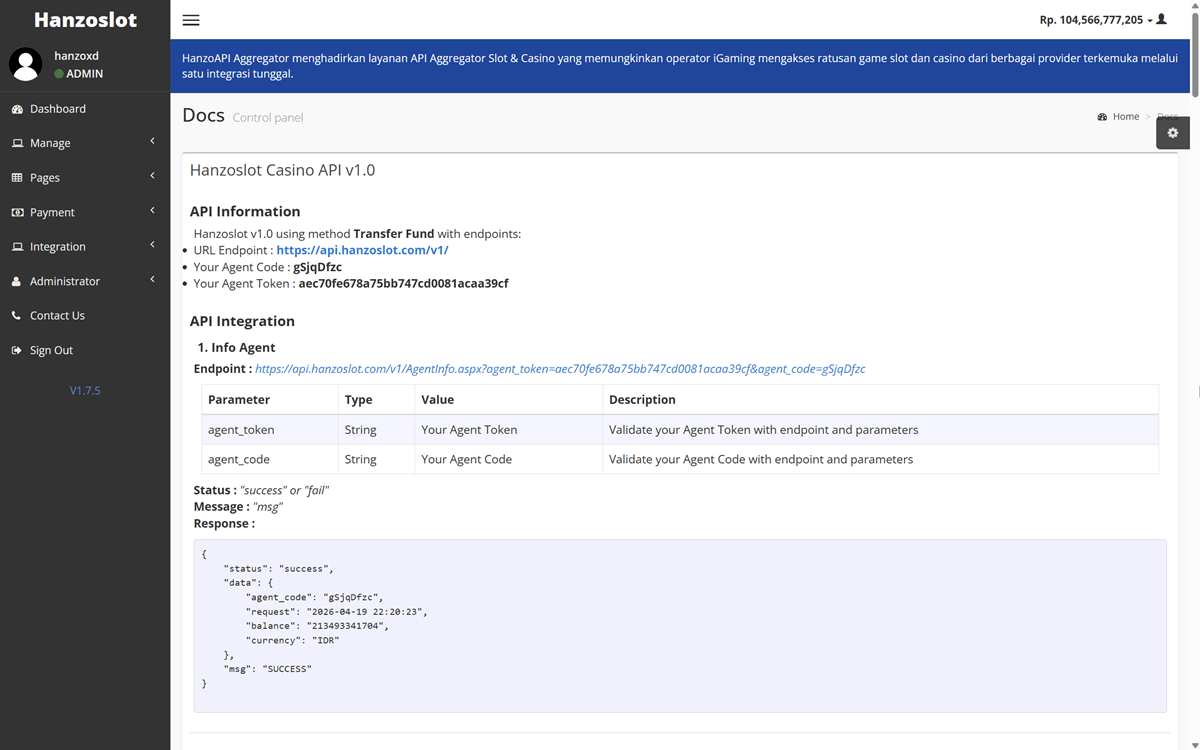
Task: Click the agent_token parameter cell
Action: (270, 430)
